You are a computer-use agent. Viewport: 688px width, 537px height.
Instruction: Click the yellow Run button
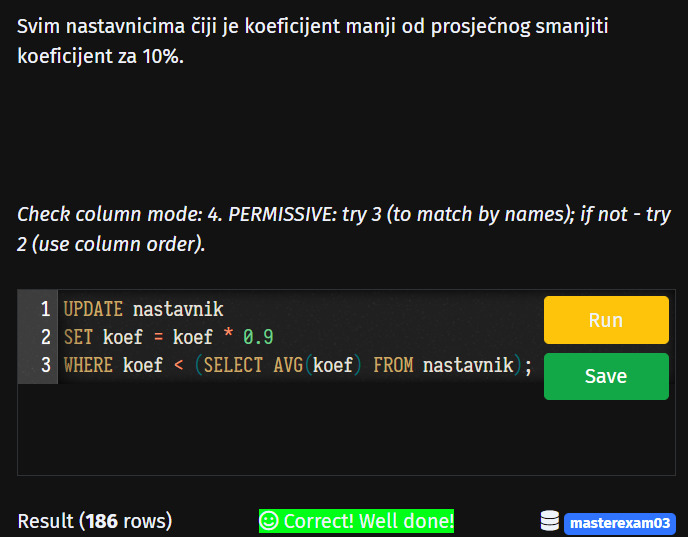click(606, 320)
